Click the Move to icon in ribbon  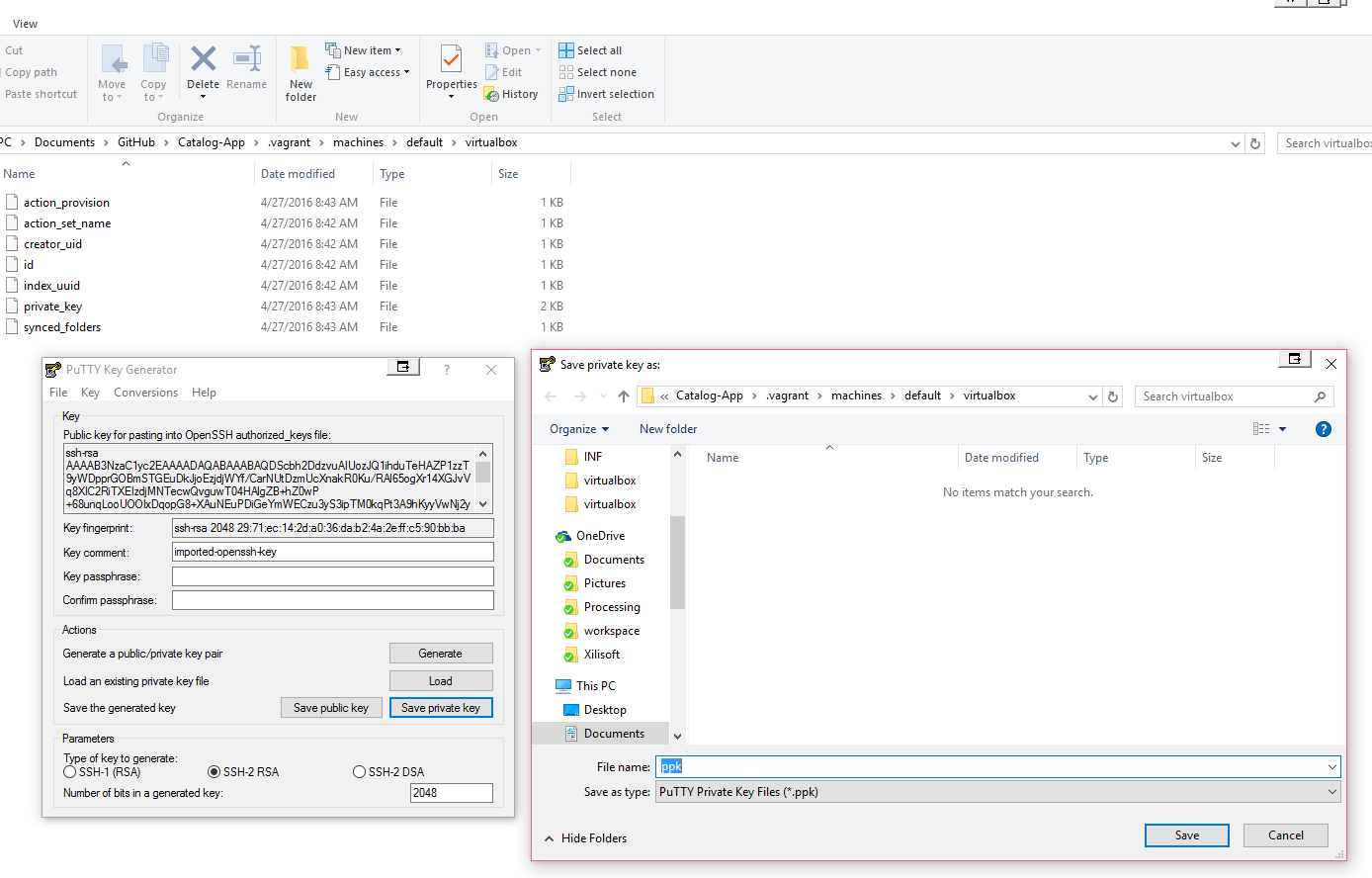pos(113,59)
